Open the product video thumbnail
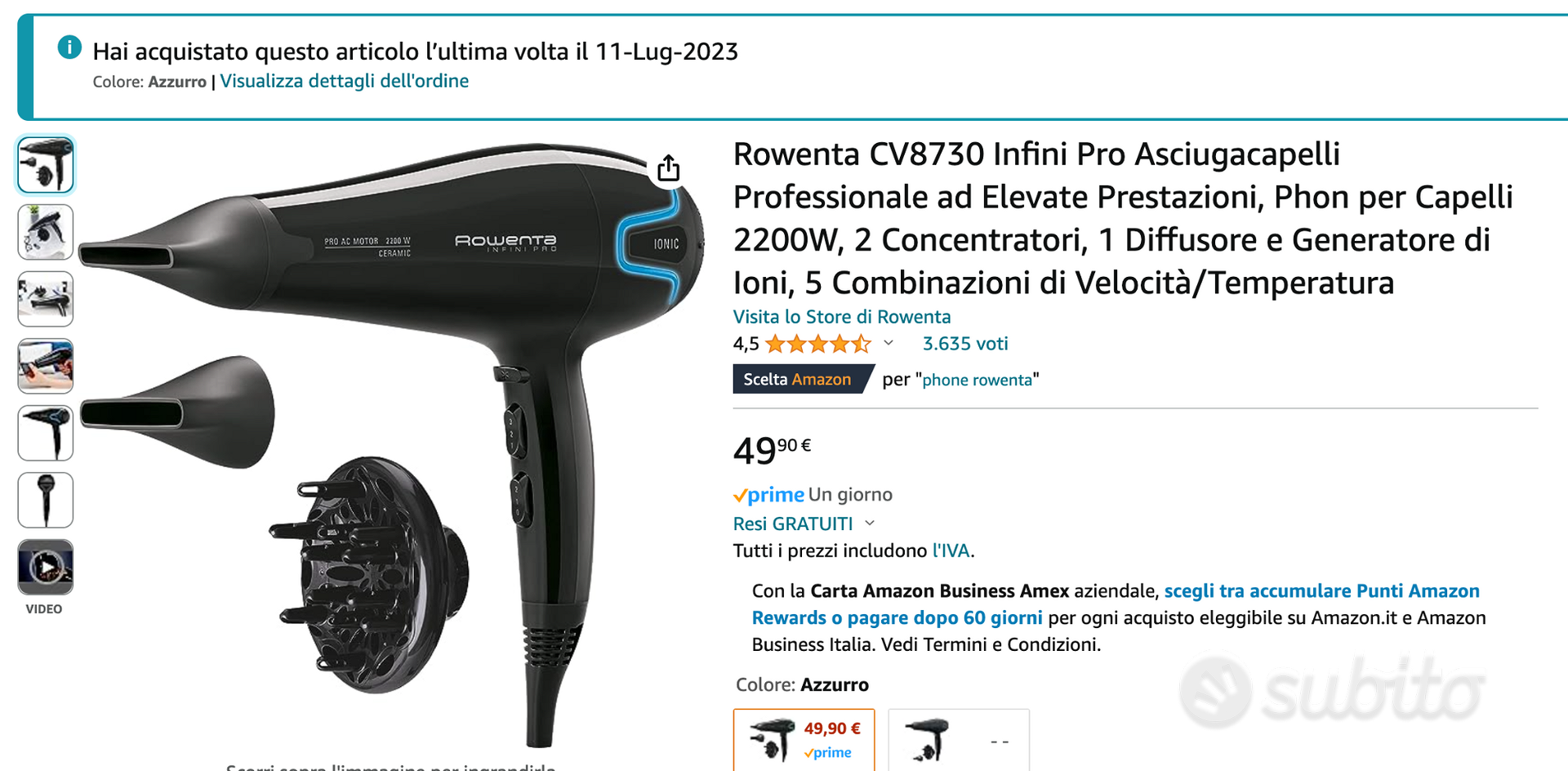Image resolution: width=1568 pixels, height=771 pixels. tap(46, 567)
